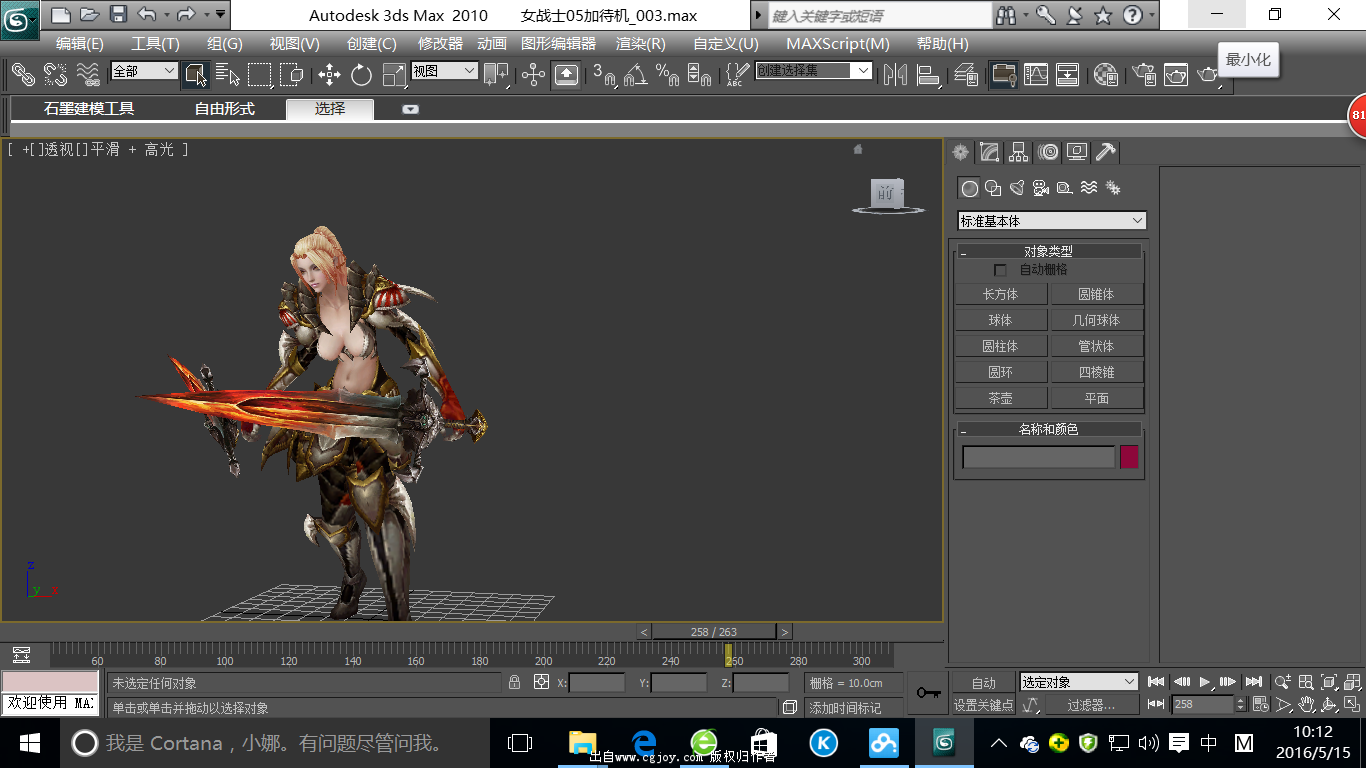Click the object name input field
The image size is (1366, 768).
point(1038,457)
